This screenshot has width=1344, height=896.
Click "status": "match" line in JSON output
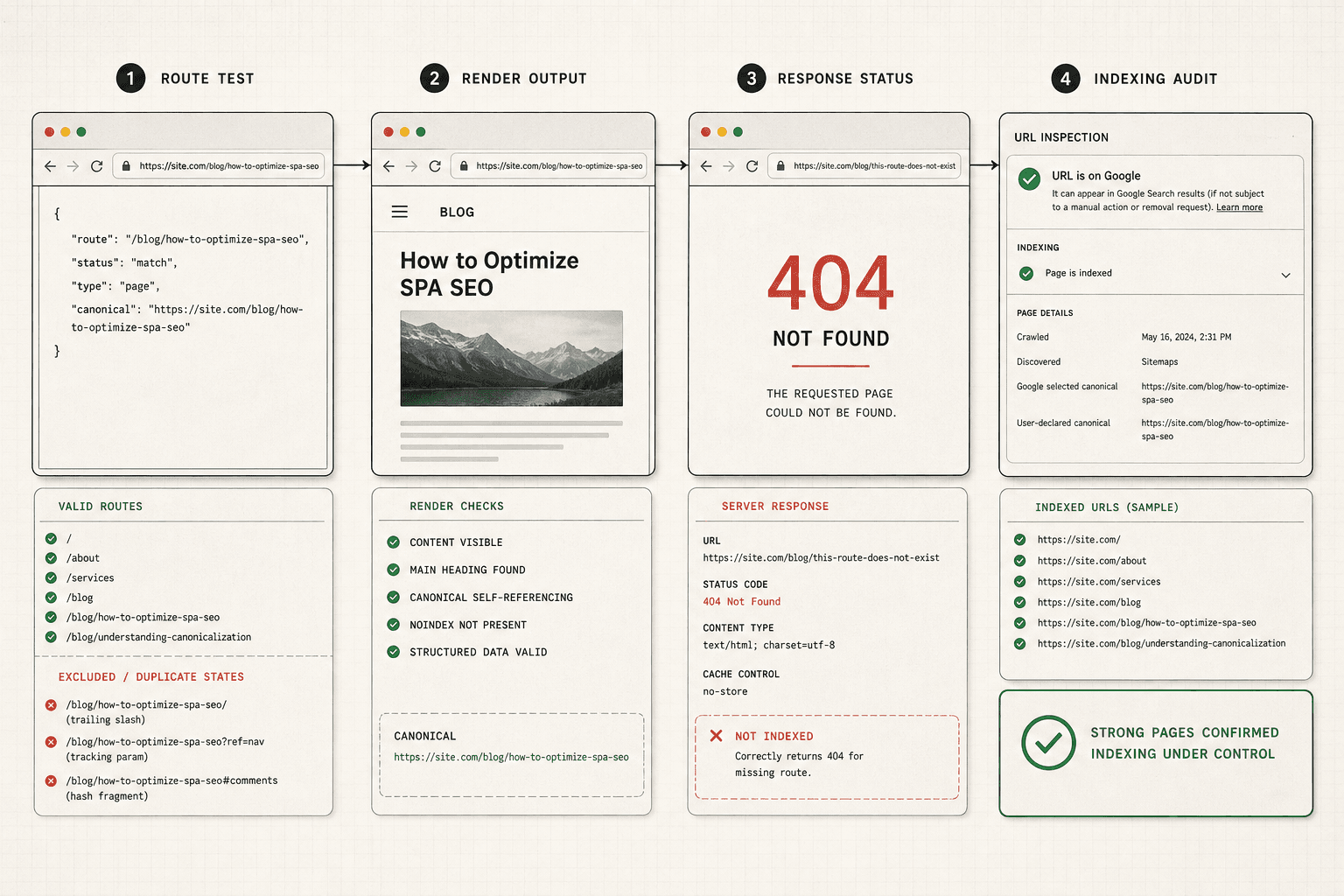[124, 263]
